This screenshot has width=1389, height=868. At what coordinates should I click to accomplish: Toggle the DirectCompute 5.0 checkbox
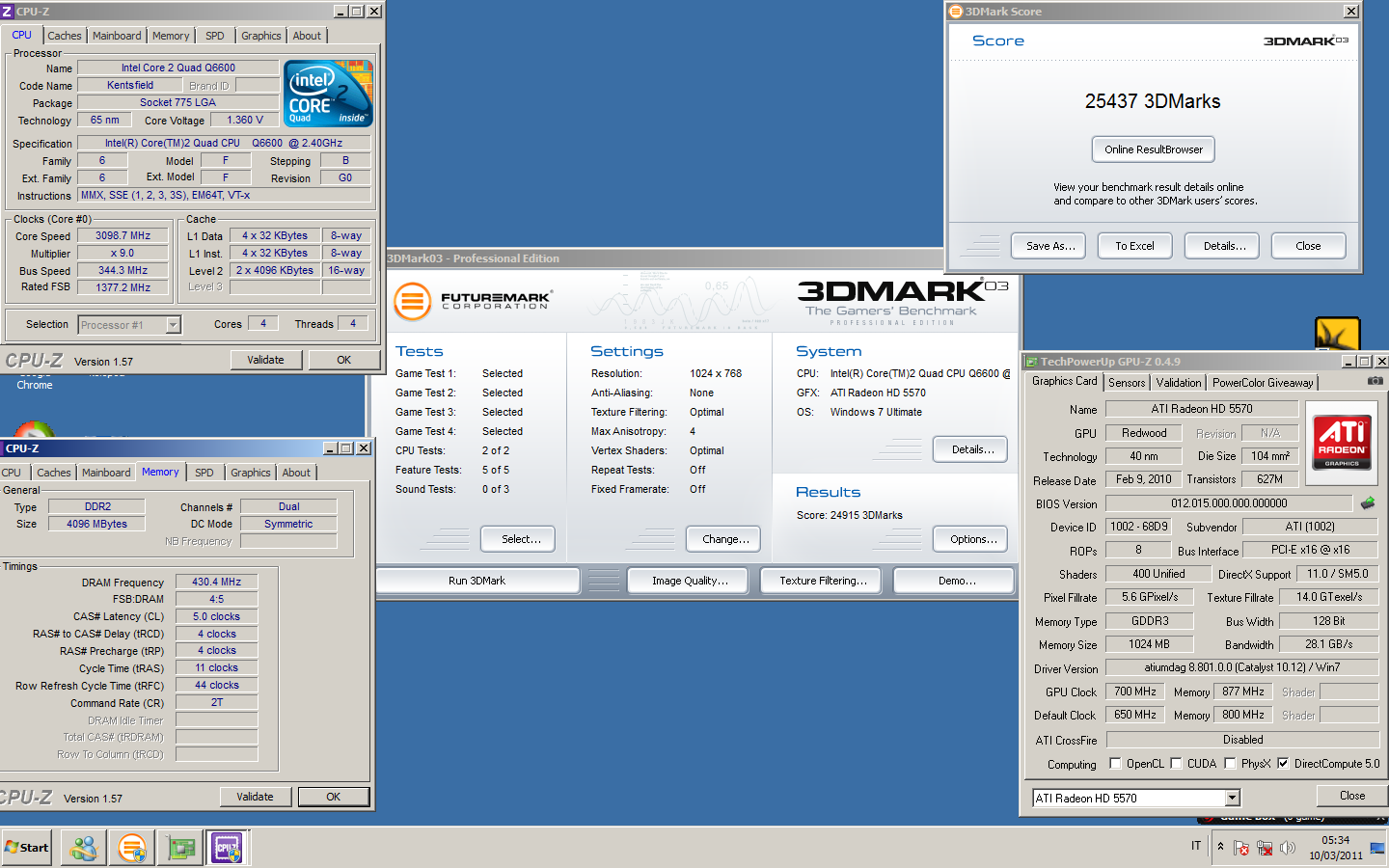point(1283,764)
